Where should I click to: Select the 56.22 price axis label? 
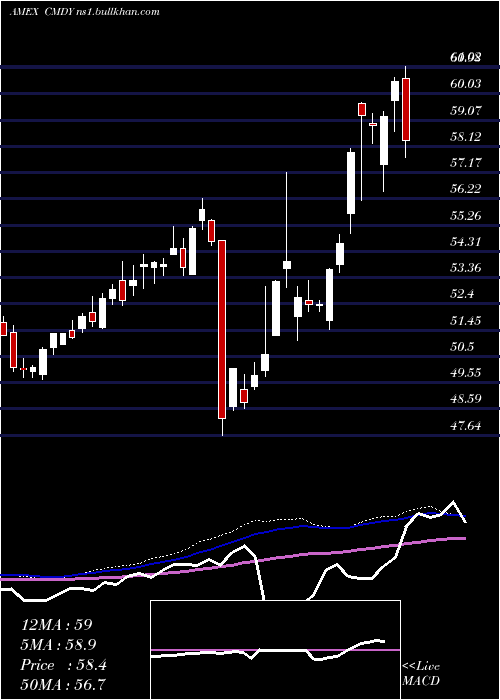466,189
